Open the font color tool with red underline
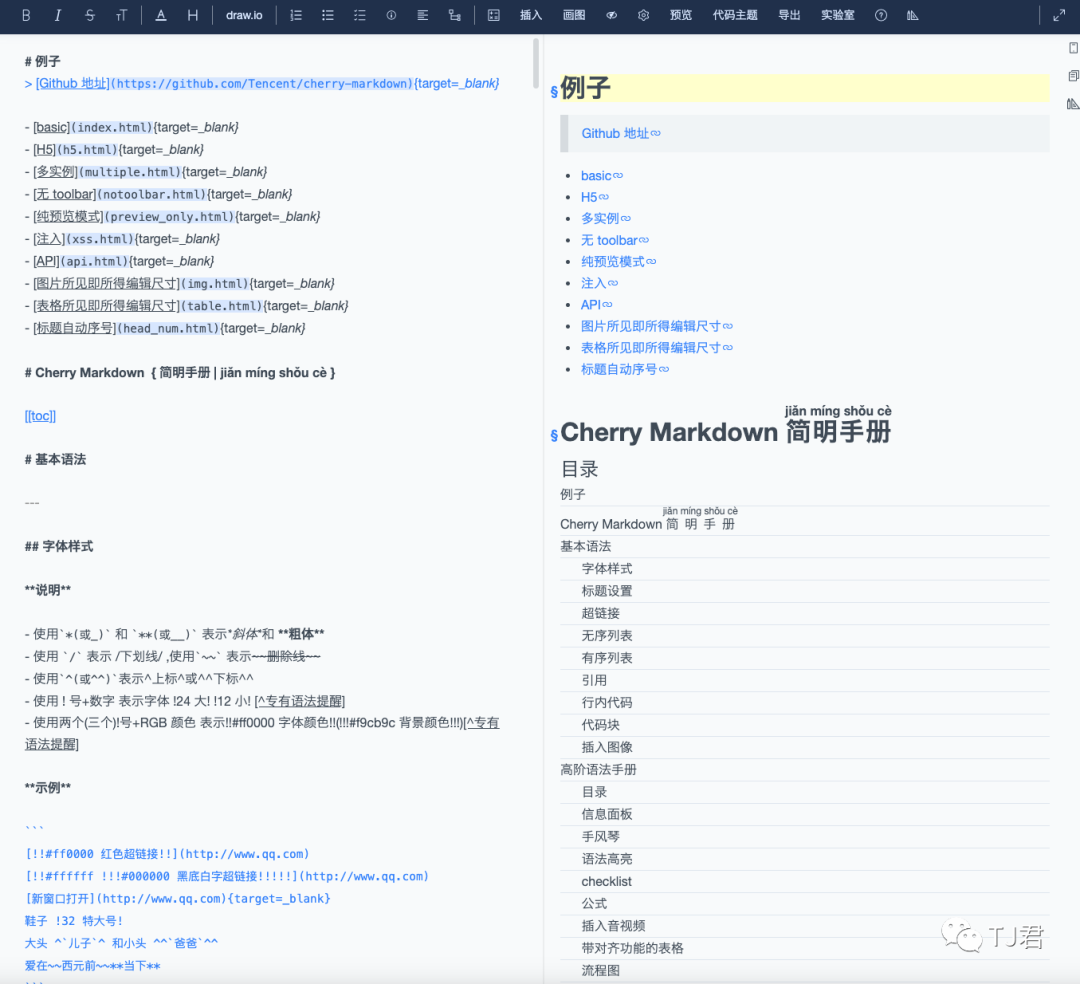1080x984 pixels. coord(160,15)
